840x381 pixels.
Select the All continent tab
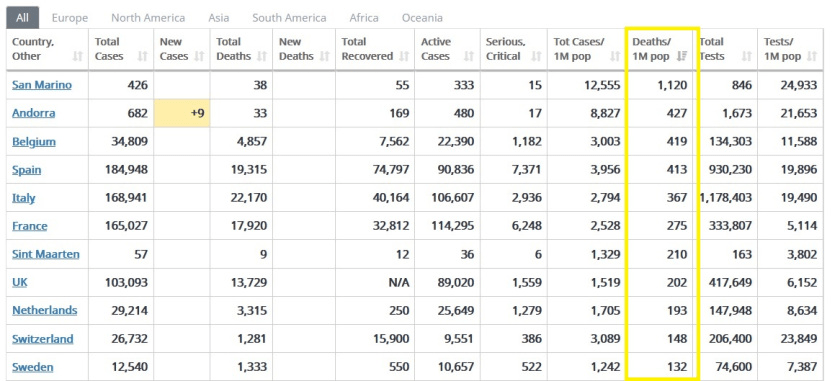click(x=22, y=18)
